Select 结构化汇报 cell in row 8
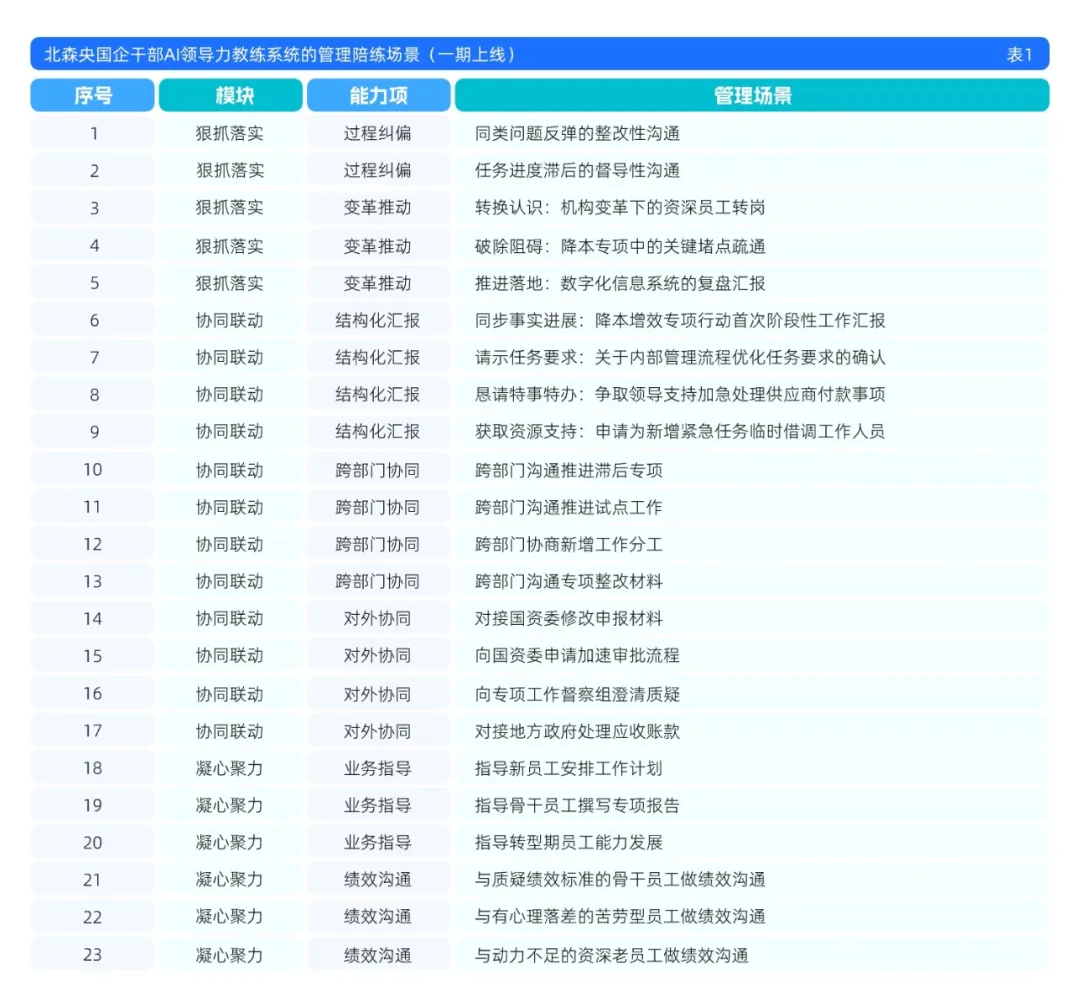Screen dimensions: 1080x1007 pos(377,395)
